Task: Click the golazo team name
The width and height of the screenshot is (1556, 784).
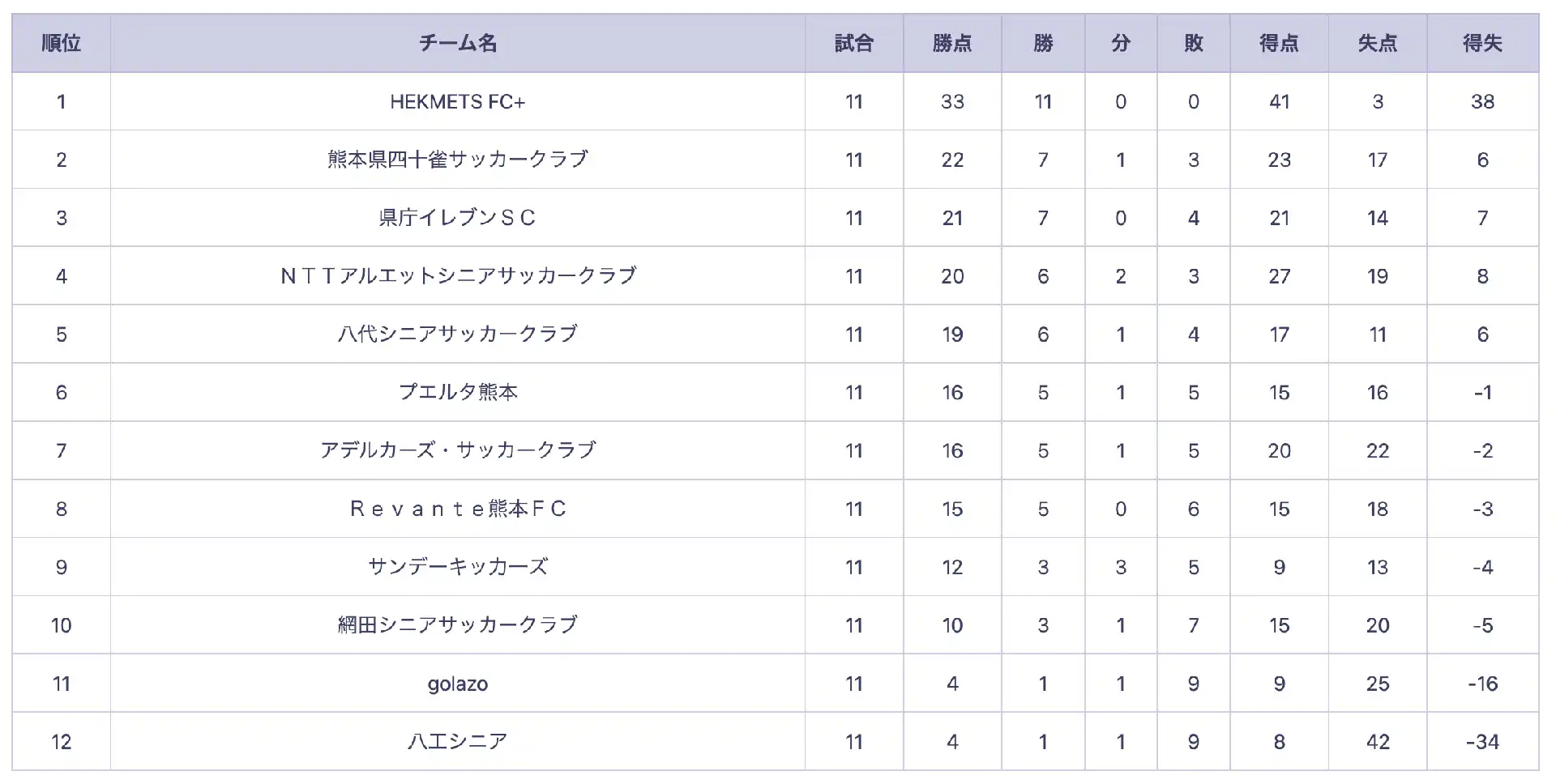Action: coord(458,684)
